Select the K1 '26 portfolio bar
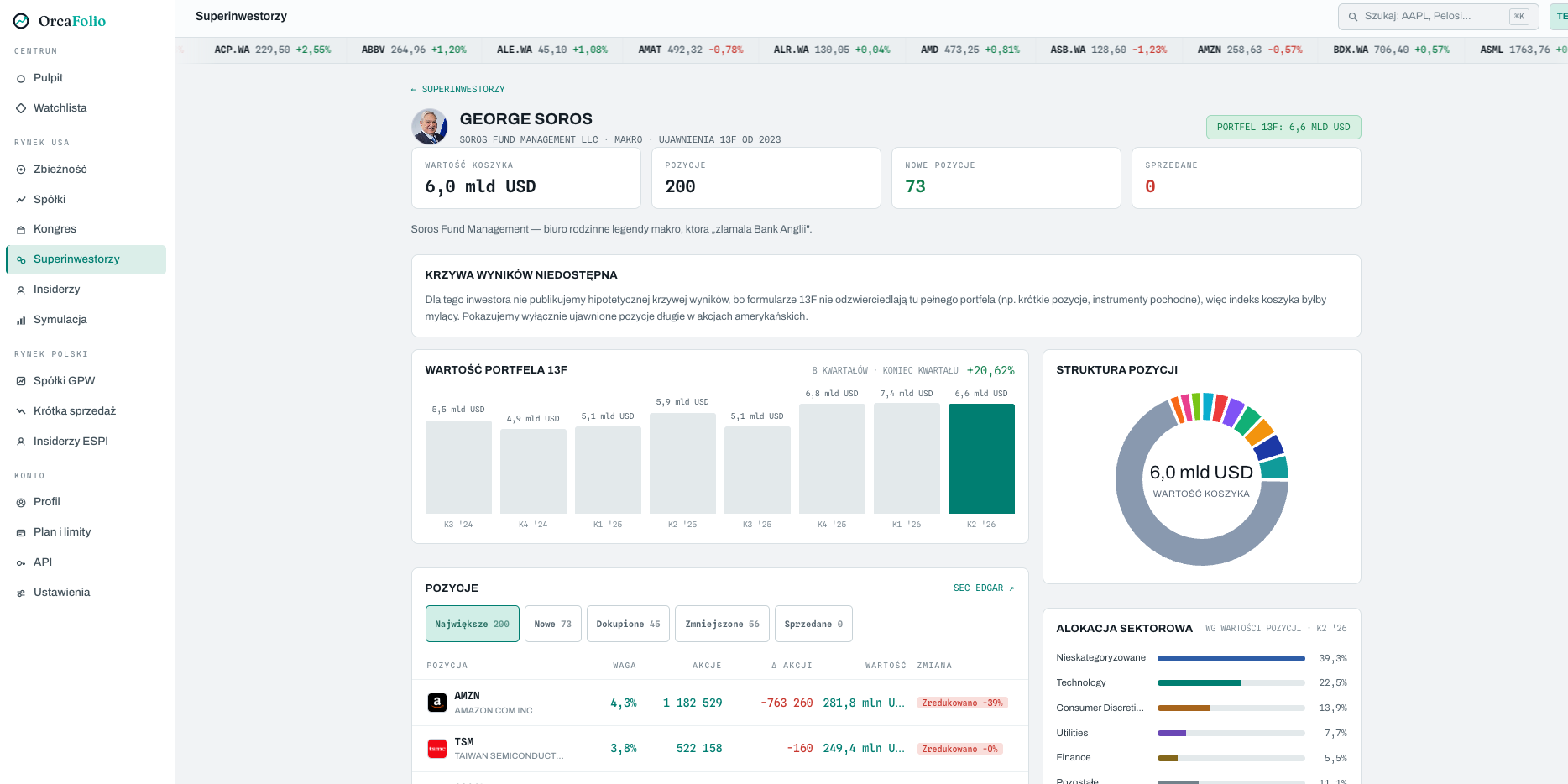The height and width of the screenshot is (784, 1568). (x=907, y=458)
